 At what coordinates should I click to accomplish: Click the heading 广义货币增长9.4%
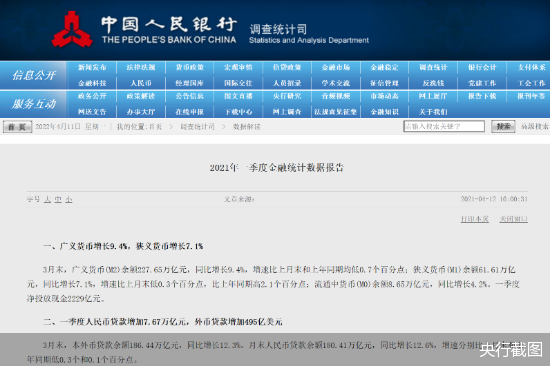pos(94,246)
